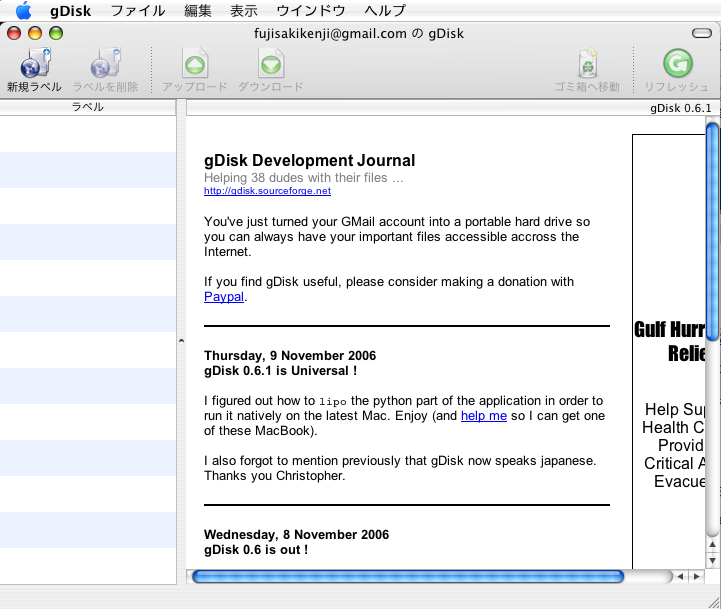The height and width of the screenshot is (609, 721).
Task: Open the gDisk application menu
Action: tap(70, 11)
